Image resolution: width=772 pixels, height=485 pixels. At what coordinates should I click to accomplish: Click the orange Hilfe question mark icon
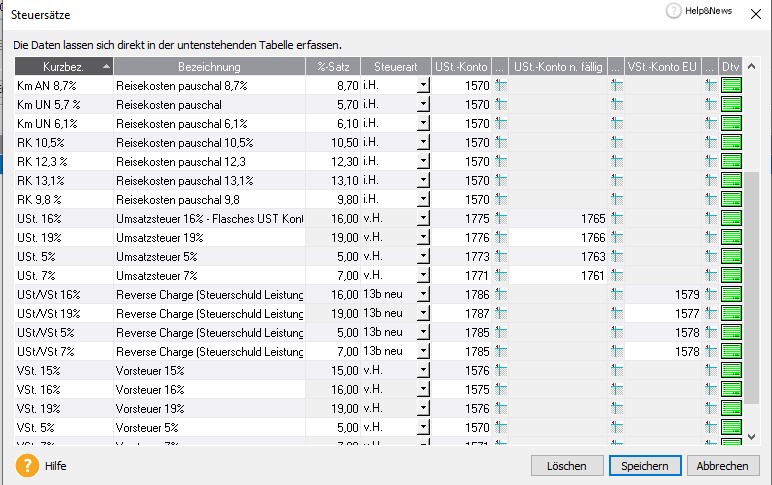(29, 465)
